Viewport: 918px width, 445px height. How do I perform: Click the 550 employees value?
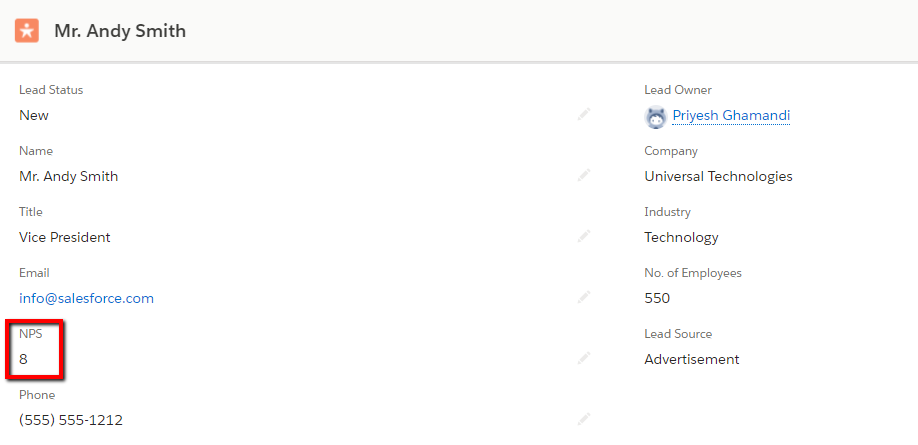(x=657, y=298)
